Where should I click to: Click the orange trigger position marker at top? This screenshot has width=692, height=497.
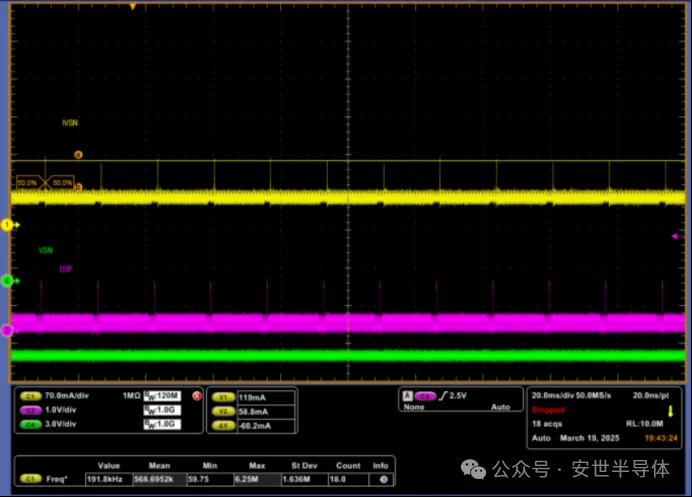(133, 6)
